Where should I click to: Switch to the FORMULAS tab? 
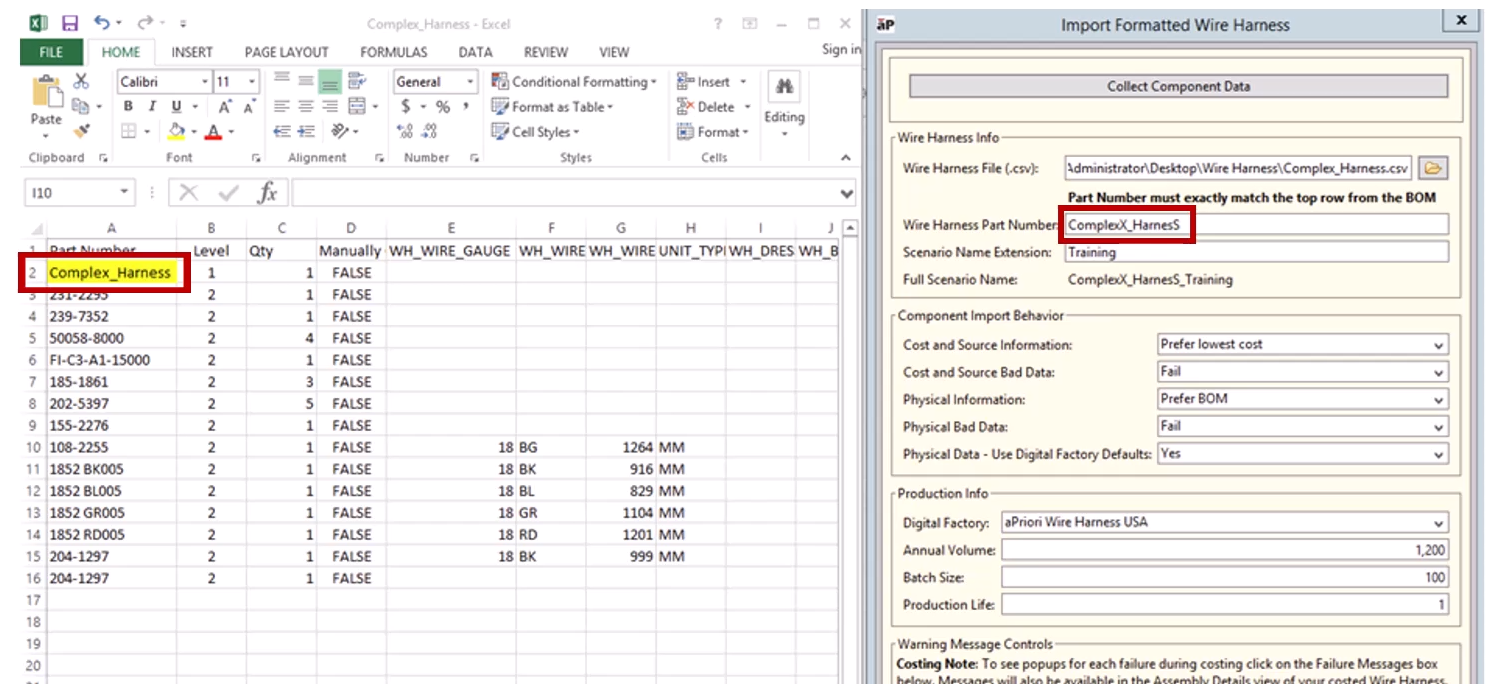tap(394, 52)
